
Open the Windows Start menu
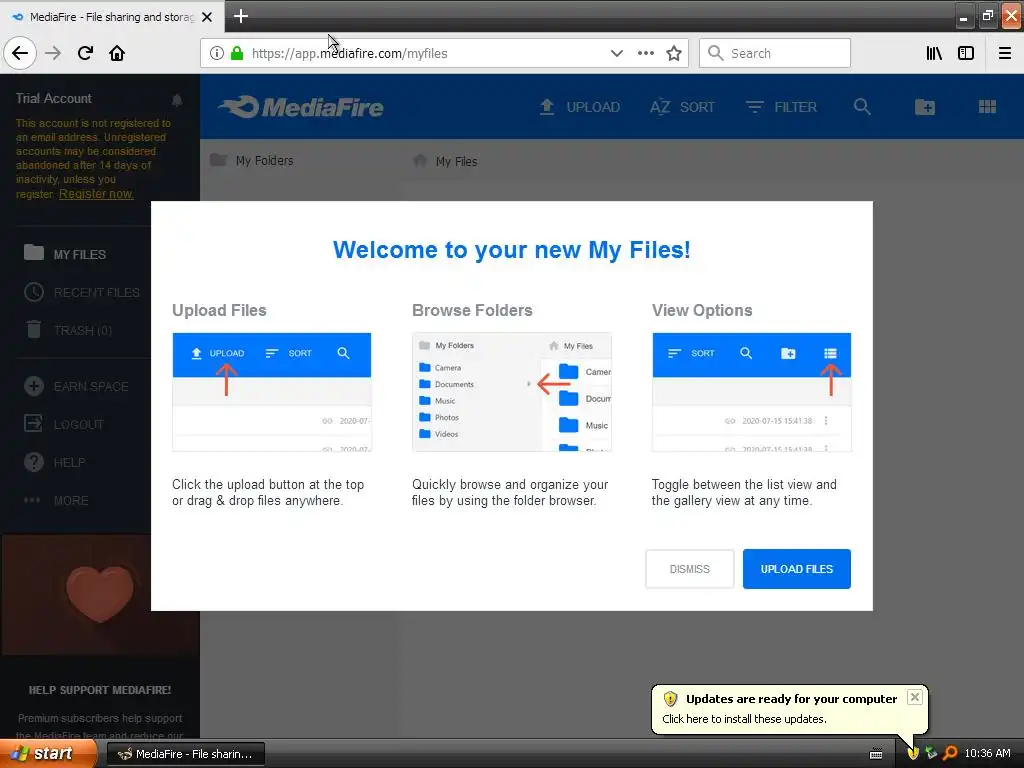[x=48, y=753]
